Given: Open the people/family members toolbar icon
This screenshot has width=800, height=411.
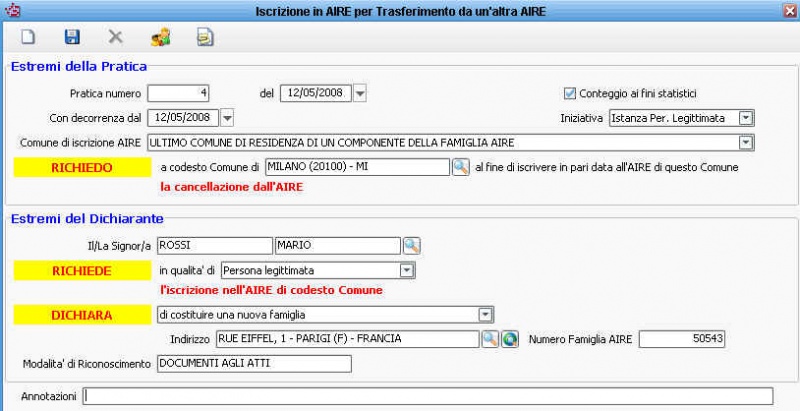Looking at the screenshot, I should click(x=161, y=37).
